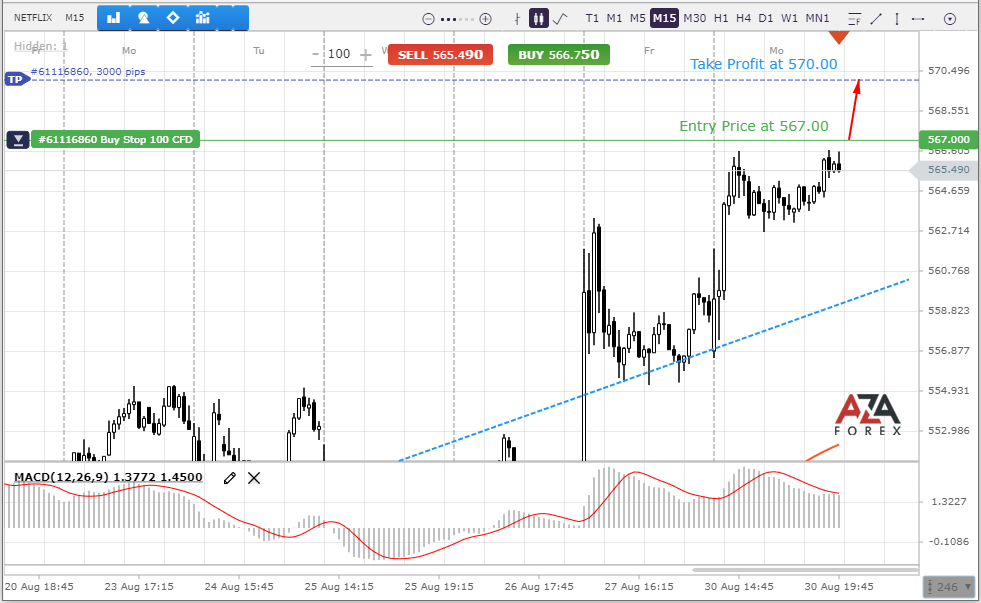Screen dimensions: 981x603
Task: Select the M15 timeframe
Action: 664,18
